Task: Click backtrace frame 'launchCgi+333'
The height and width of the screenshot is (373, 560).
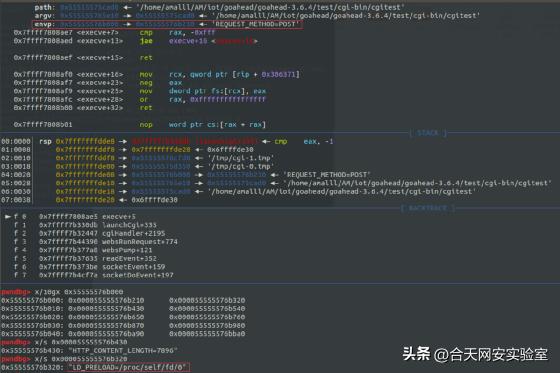Action: coord(129,225)
